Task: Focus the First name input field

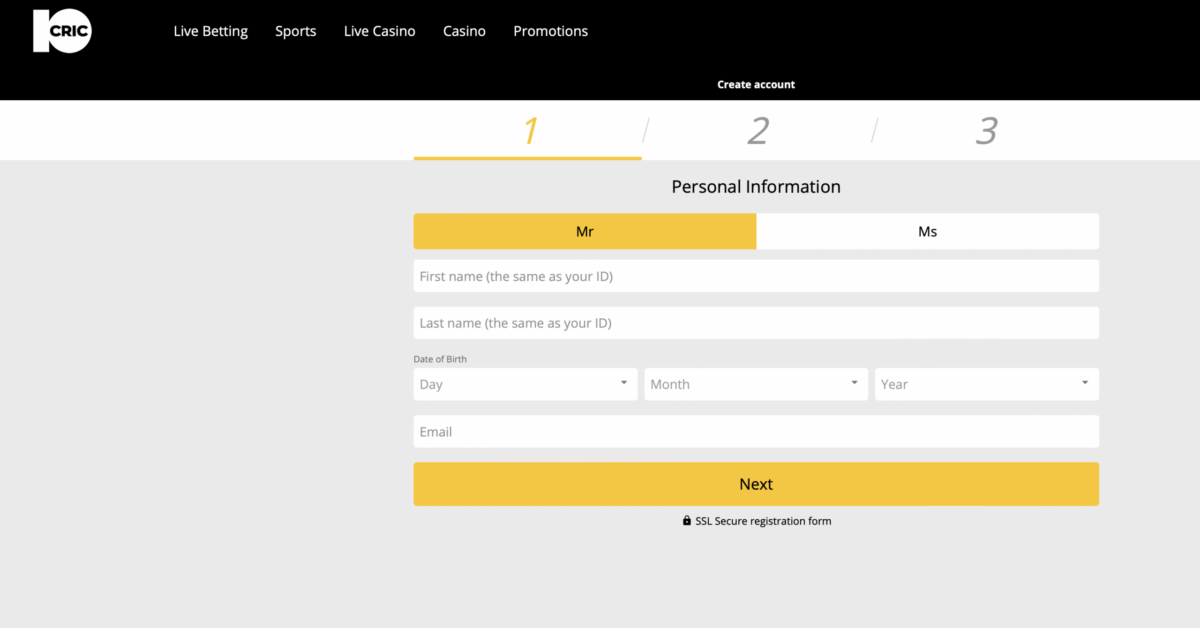Action: pos(756,276)
